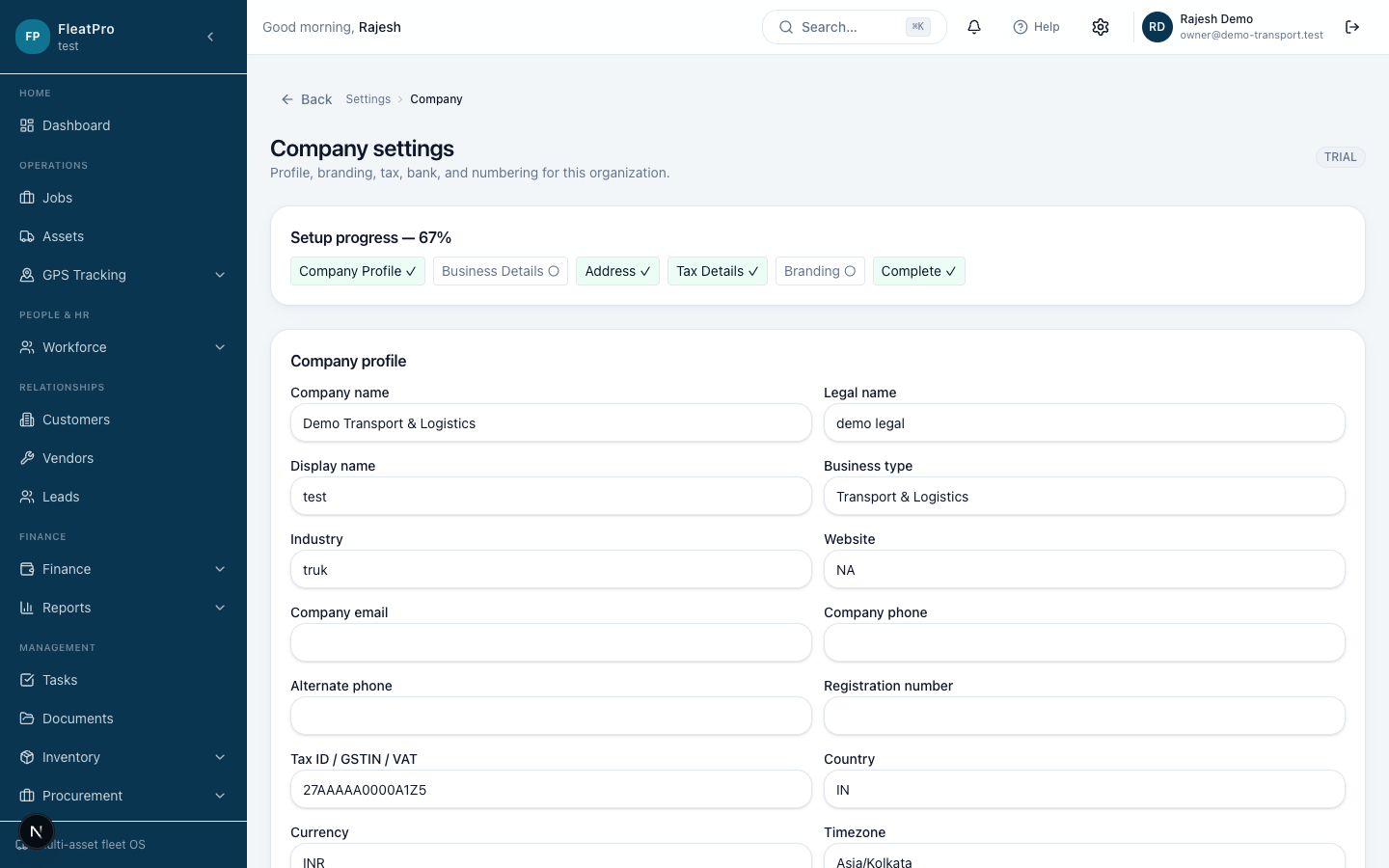Click the Industry field
The width and height of the screenshot is (1389, 868).
click(551, 570)
